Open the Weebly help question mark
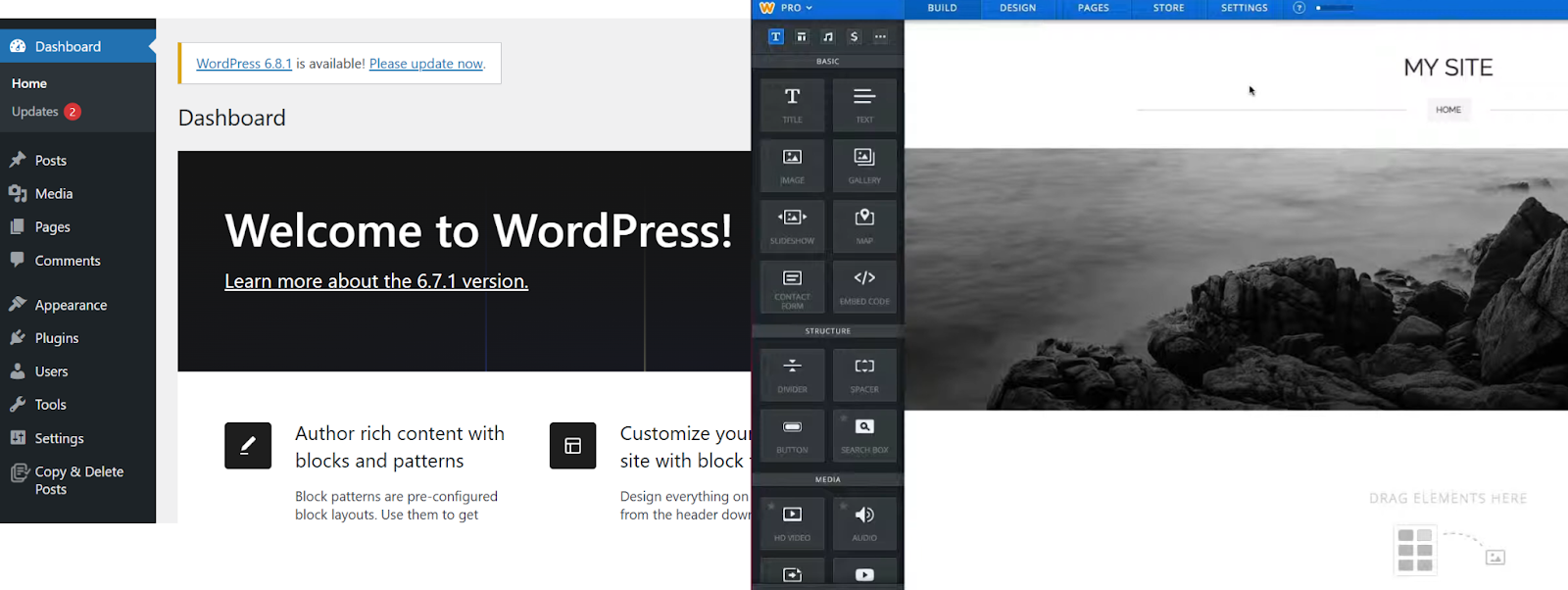Screen dimensions: 1568x590 (1298, 8)
